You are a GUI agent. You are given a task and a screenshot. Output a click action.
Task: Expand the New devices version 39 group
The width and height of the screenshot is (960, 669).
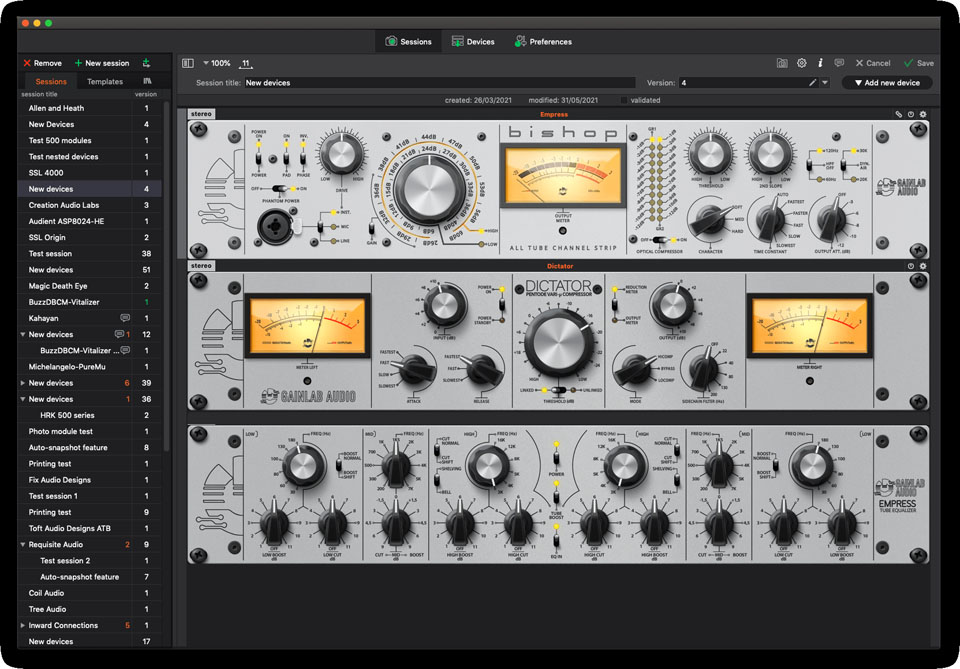click(23, 383)
